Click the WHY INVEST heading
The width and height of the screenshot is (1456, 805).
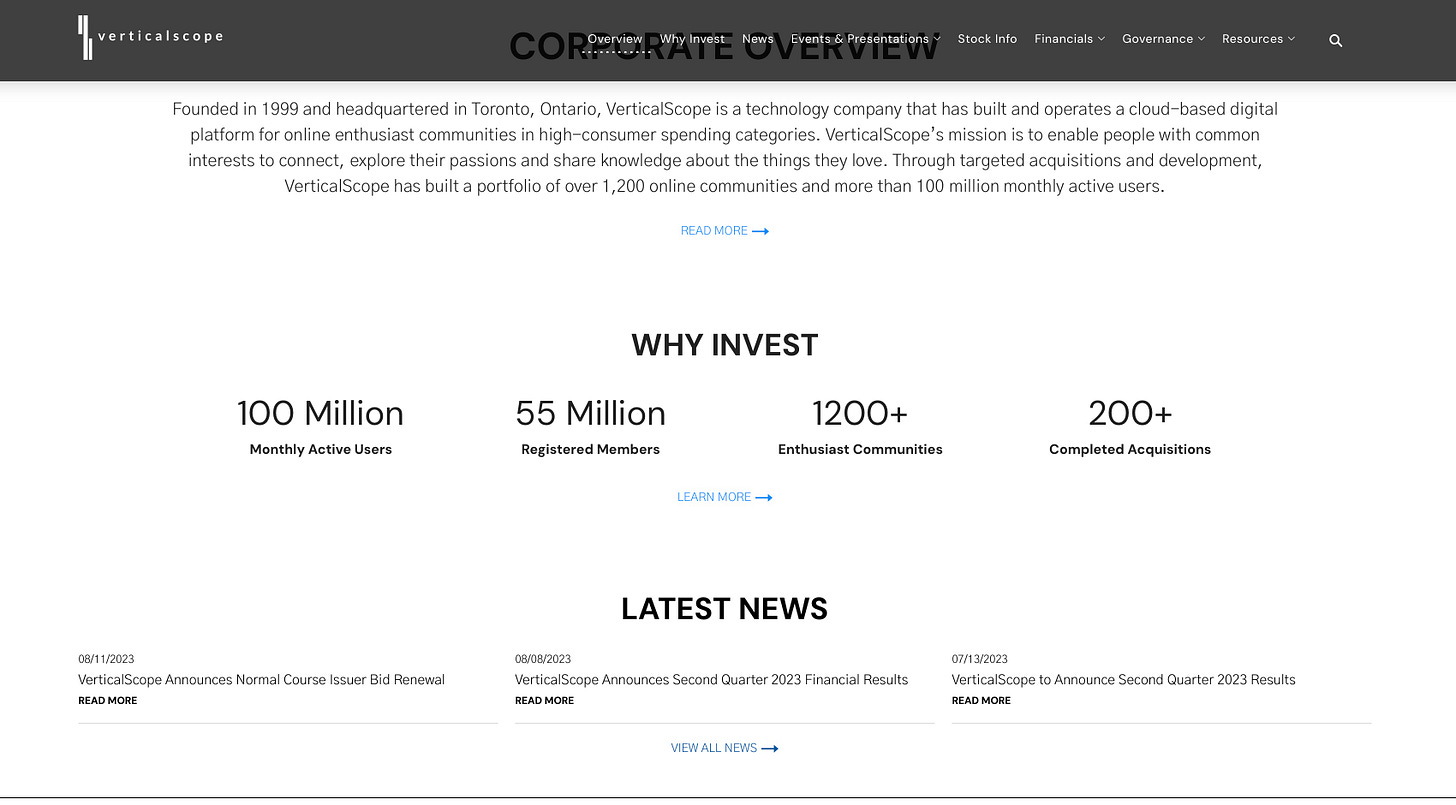725,345
